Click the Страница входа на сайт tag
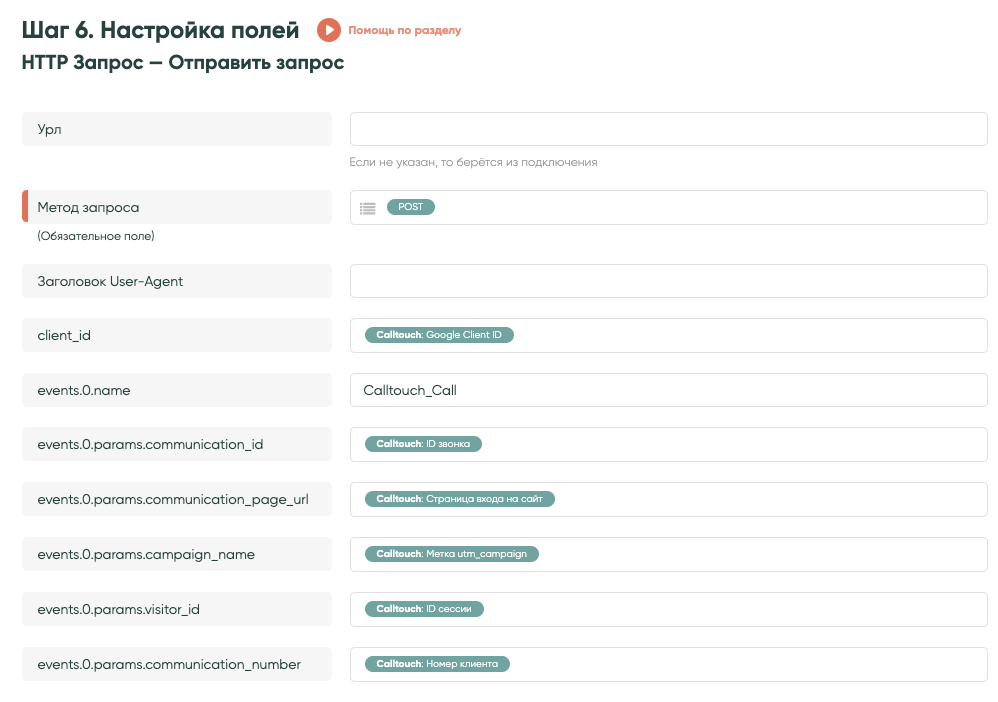The image size is (998, 702). coord(458,498)
